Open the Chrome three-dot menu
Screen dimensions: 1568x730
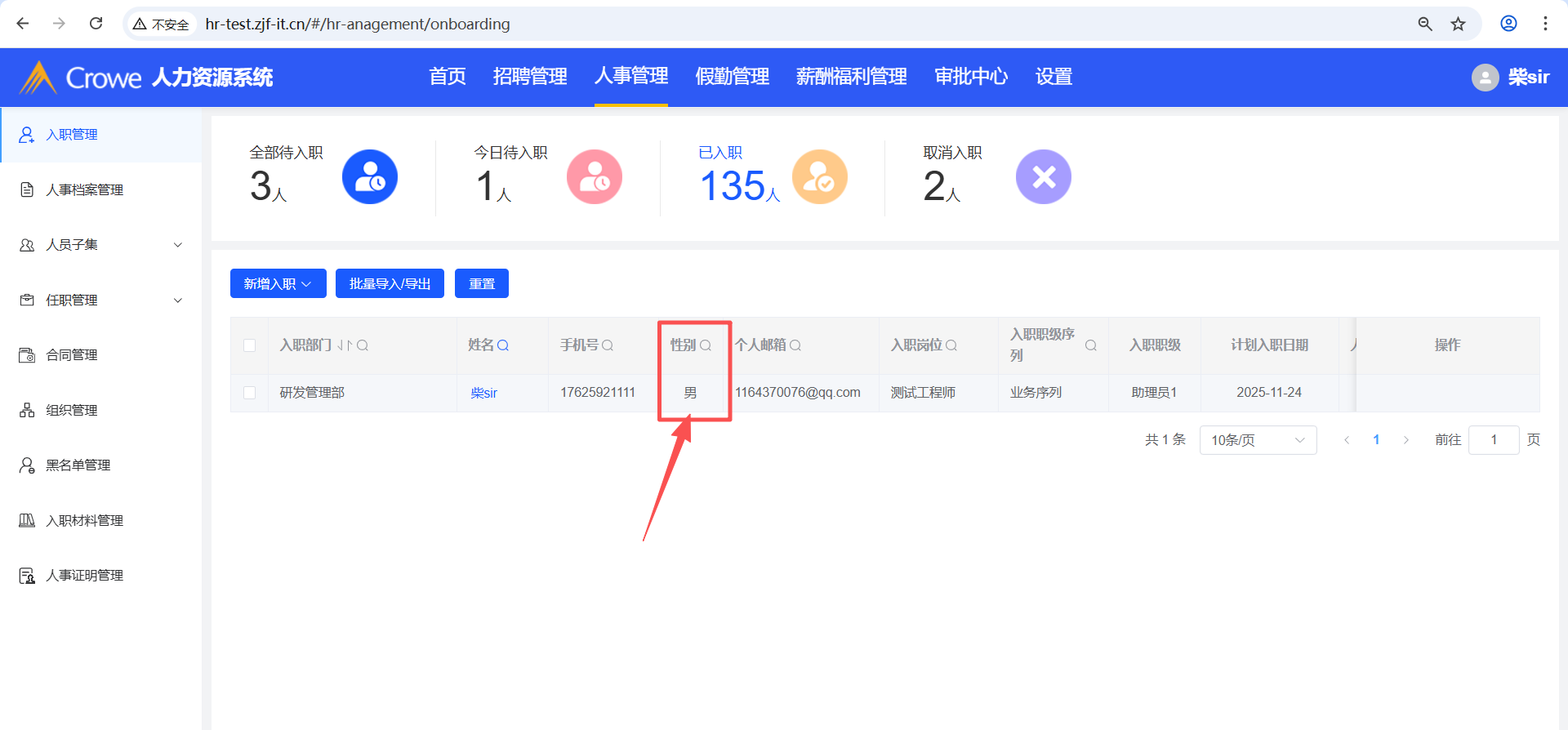pos(1545,24)
